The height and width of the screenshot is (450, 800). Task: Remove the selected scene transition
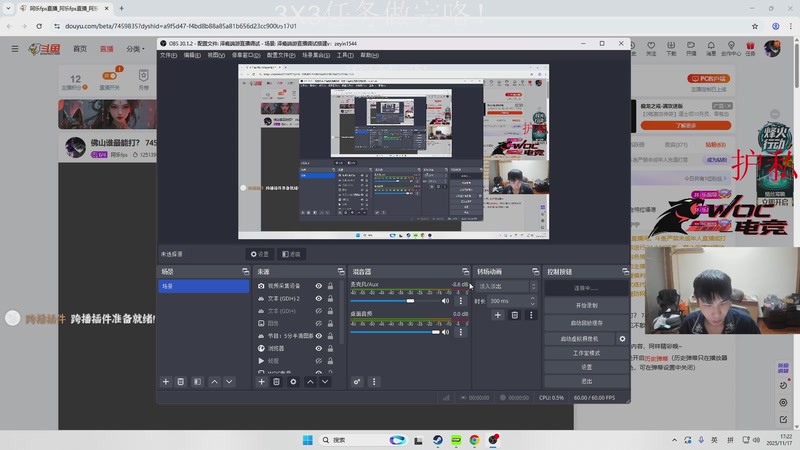515,315
